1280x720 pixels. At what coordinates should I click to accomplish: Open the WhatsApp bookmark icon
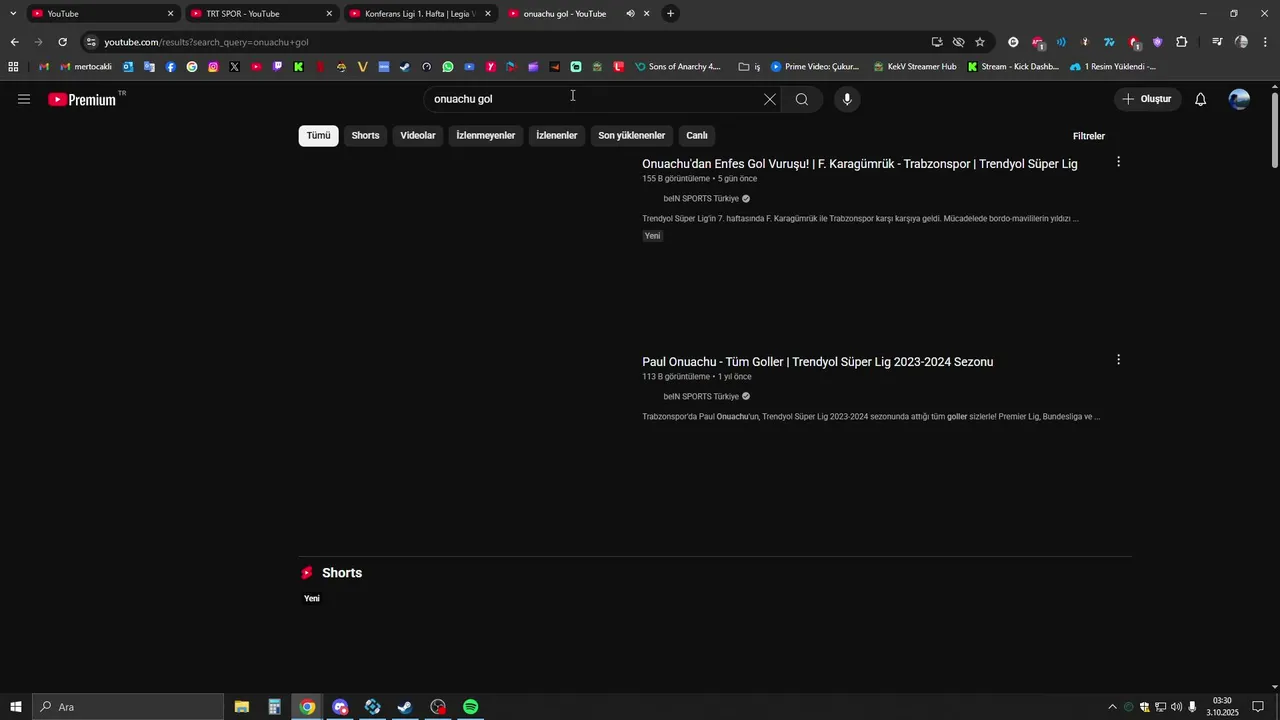[448, 67]
